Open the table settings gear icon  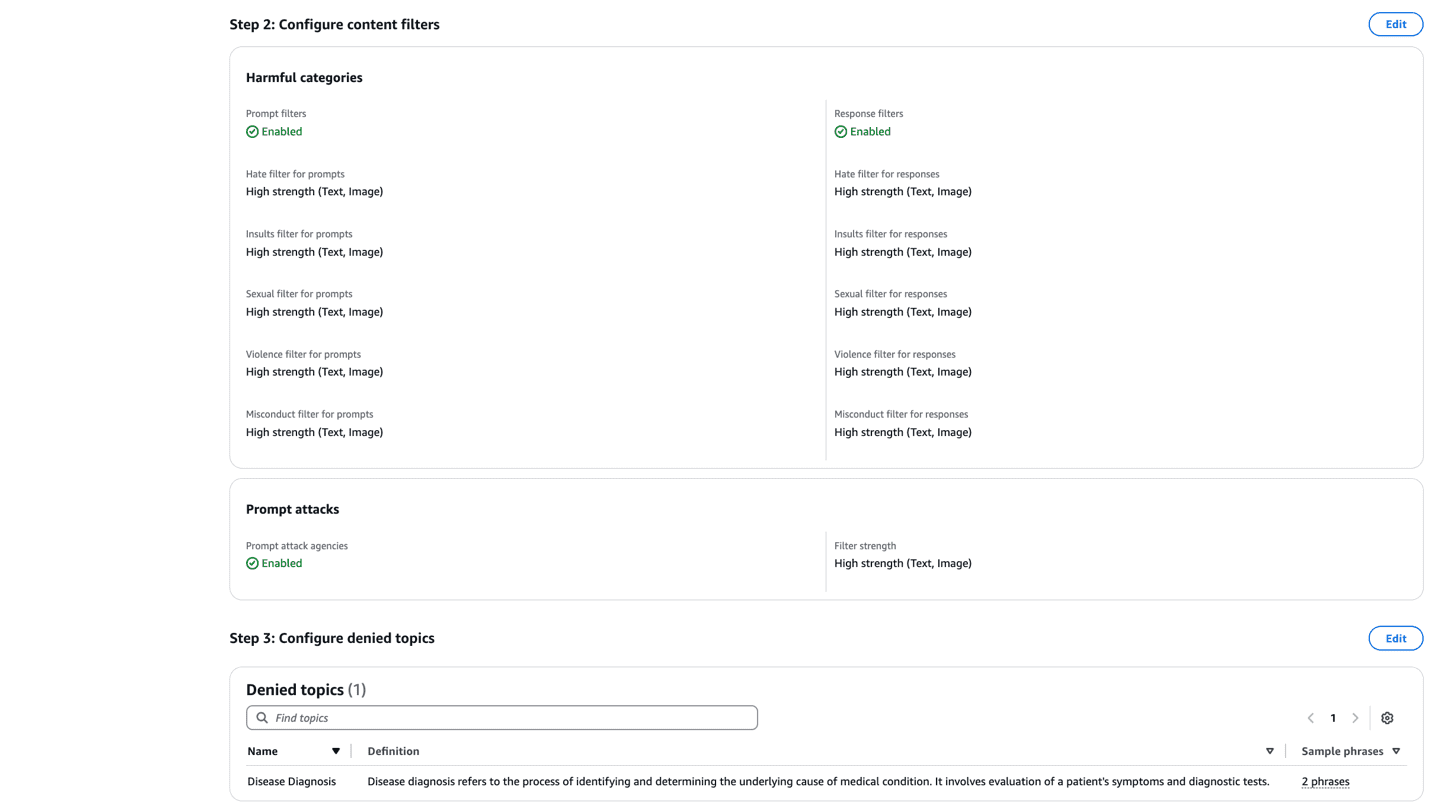[x=1387, y=717]
